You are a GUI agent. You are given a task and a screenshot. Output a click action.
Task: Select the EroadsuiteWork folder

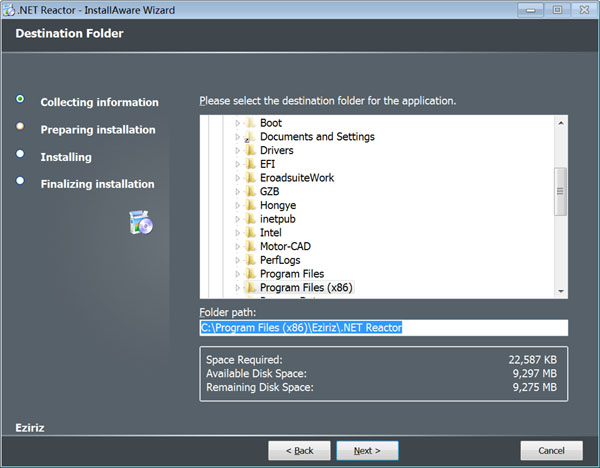click(297, 178)
